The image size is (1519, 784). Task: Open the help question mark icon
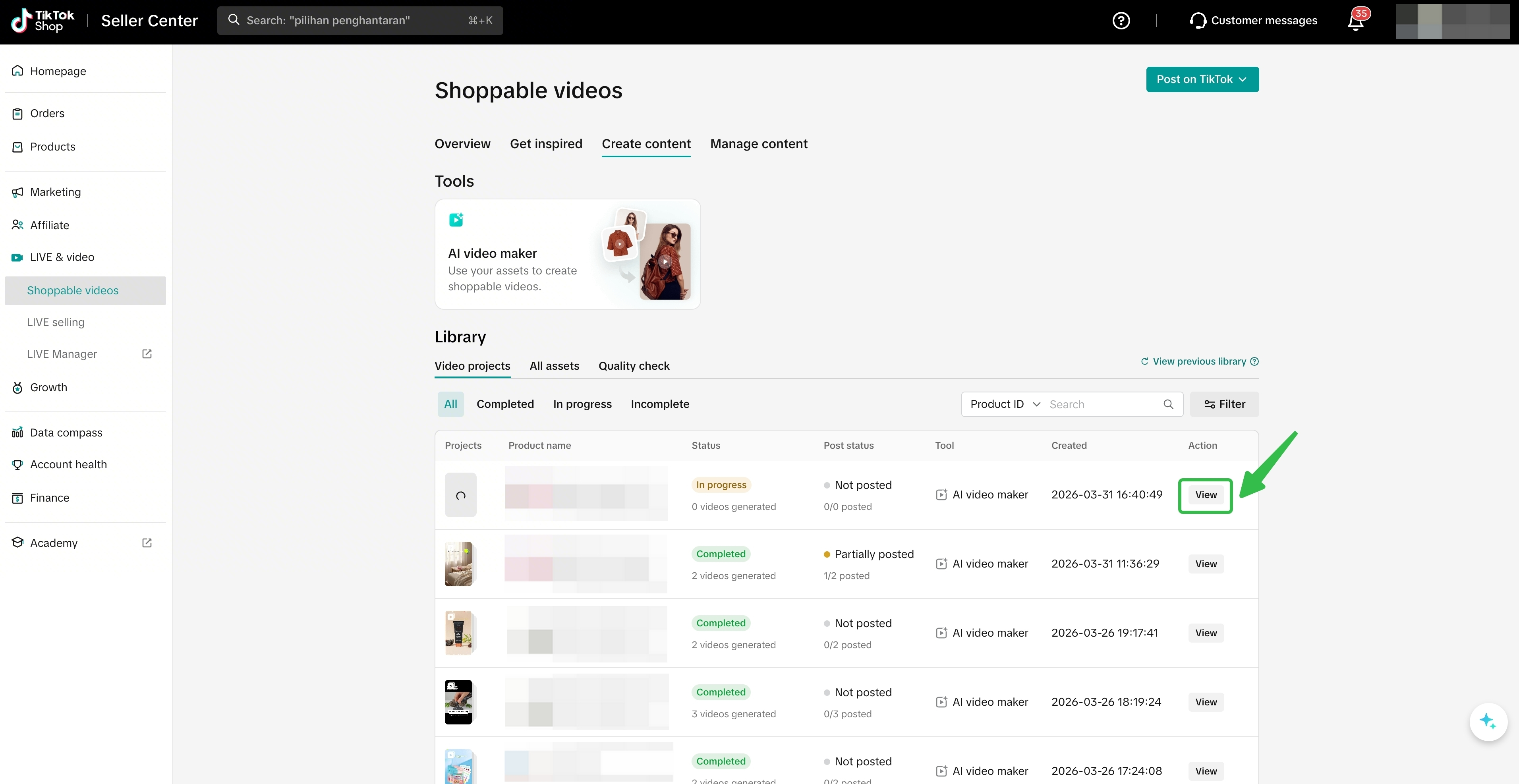pos(1121,21)
